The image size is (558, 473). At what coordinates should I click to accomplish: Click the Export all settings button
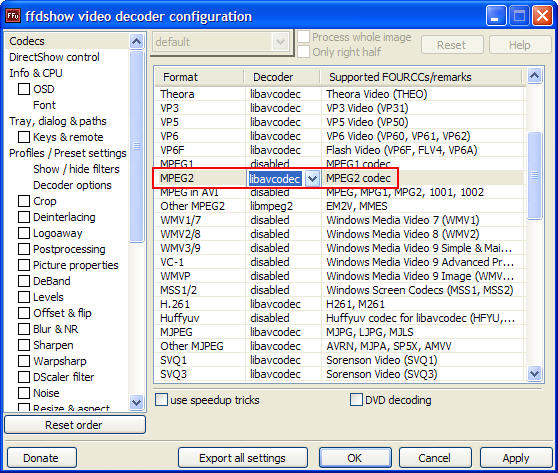tap(243, 458)
